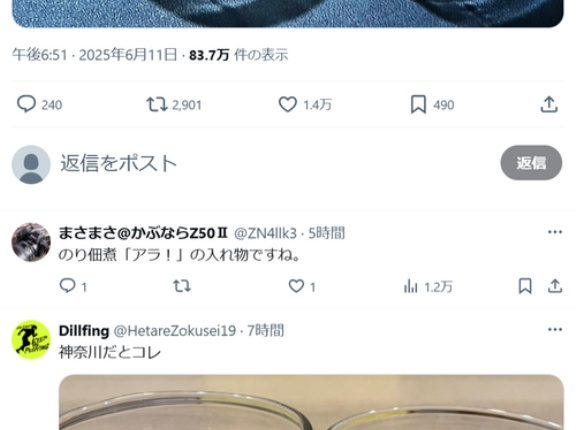Open the @HetareZokusei19 handle link
The height and width of the screenshot is (430, 576).
point(175,330)
